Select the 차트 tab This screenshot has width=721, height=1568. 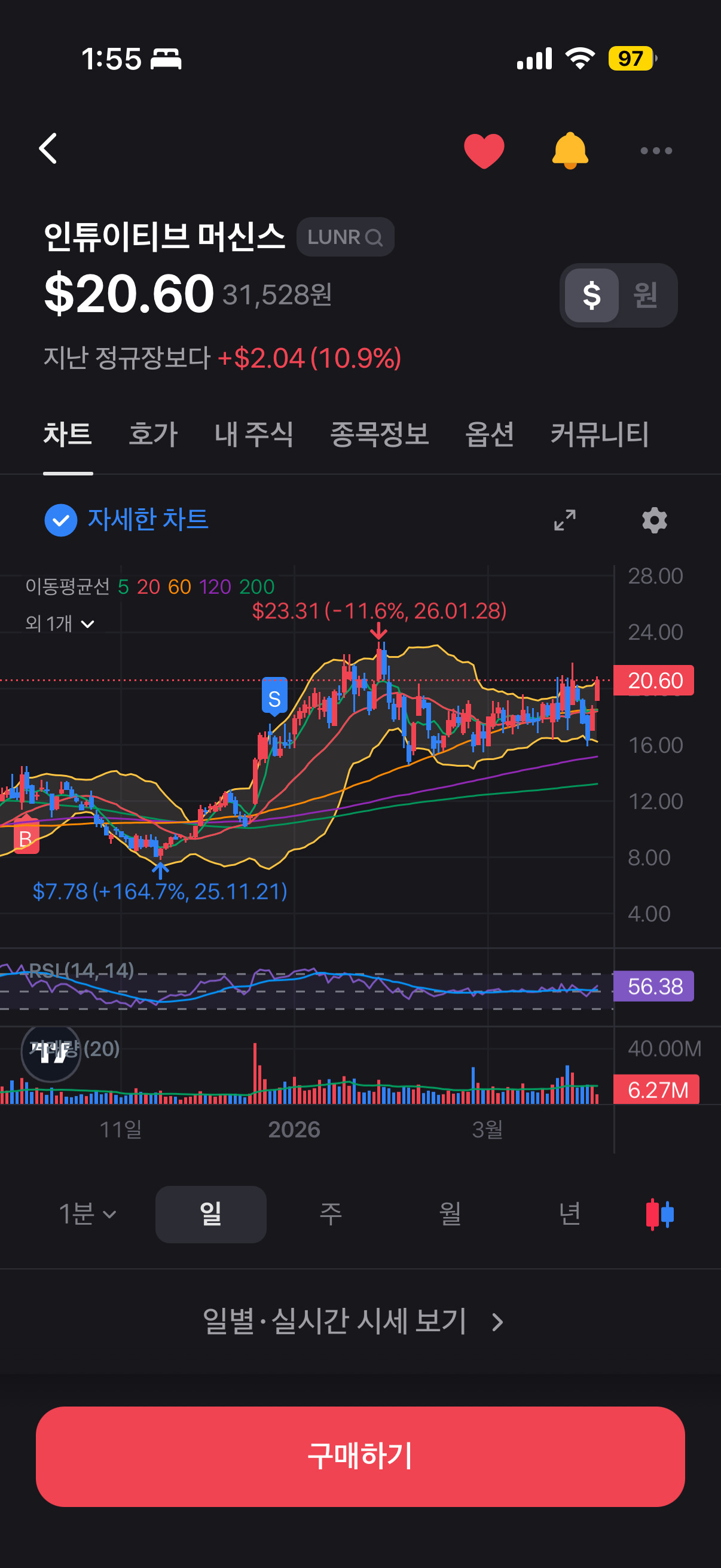(68, 434)
